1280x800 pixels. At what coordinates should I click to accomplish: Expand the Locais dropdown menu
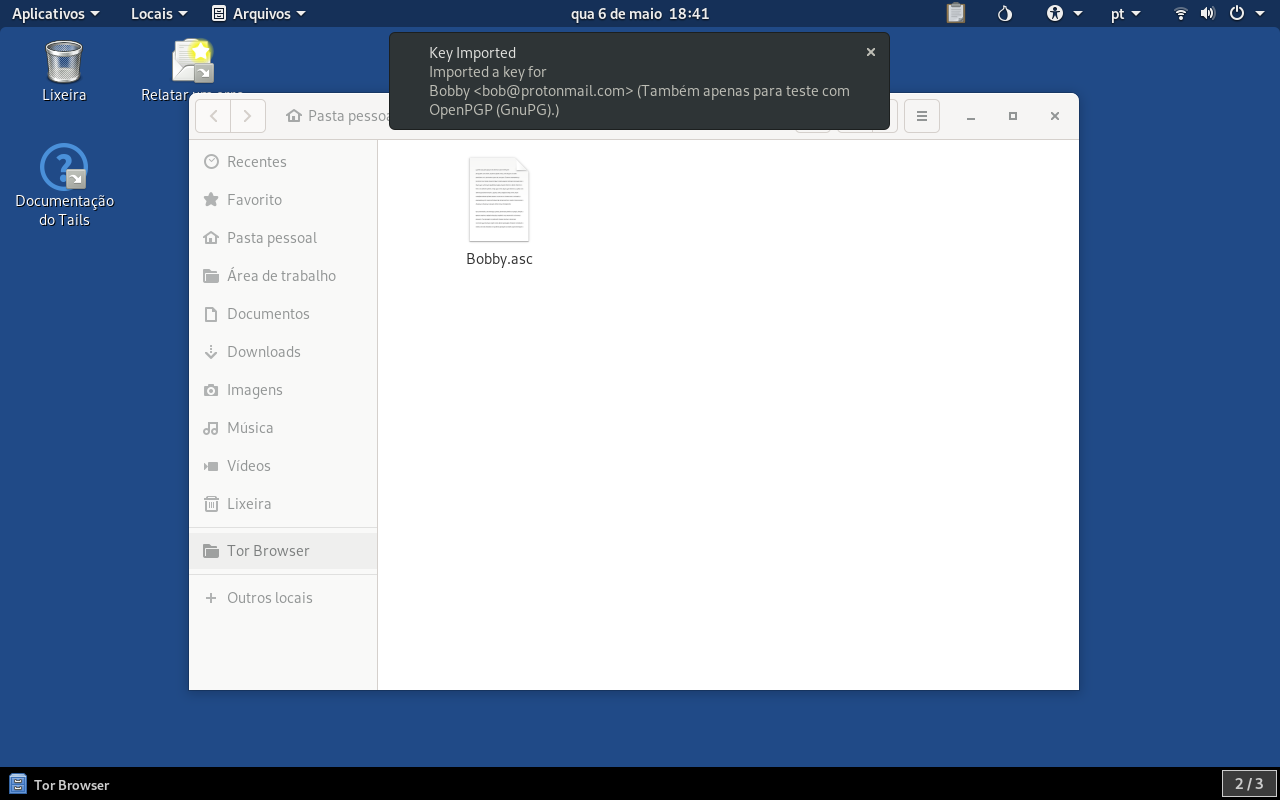point(159,14)
